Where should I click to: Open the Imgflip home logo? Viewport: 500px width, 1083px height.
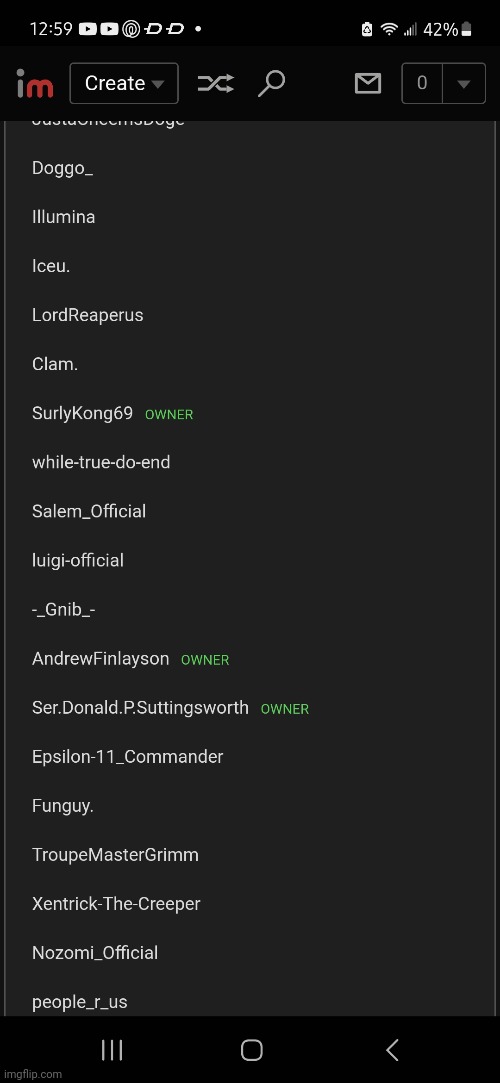pos(35,84)
